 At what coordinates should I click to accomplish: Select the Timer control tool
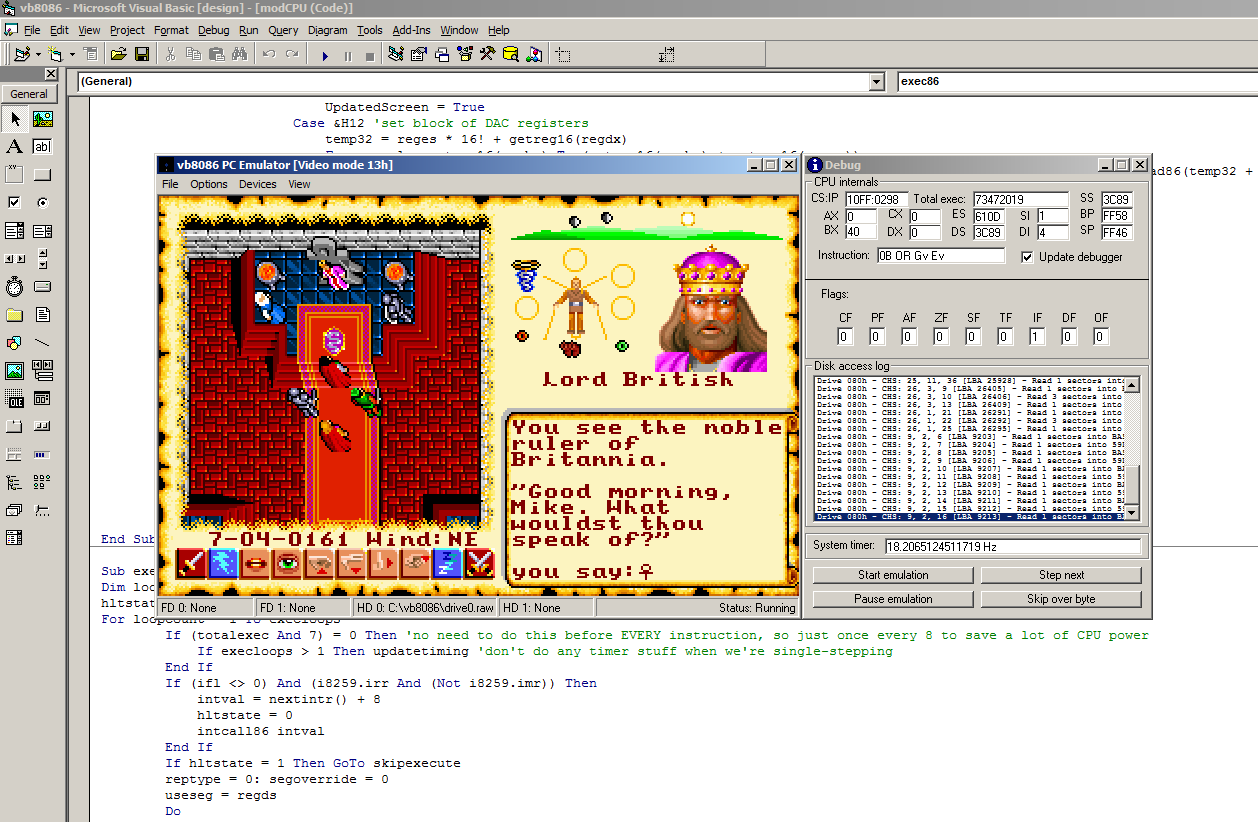pos(15,287)
